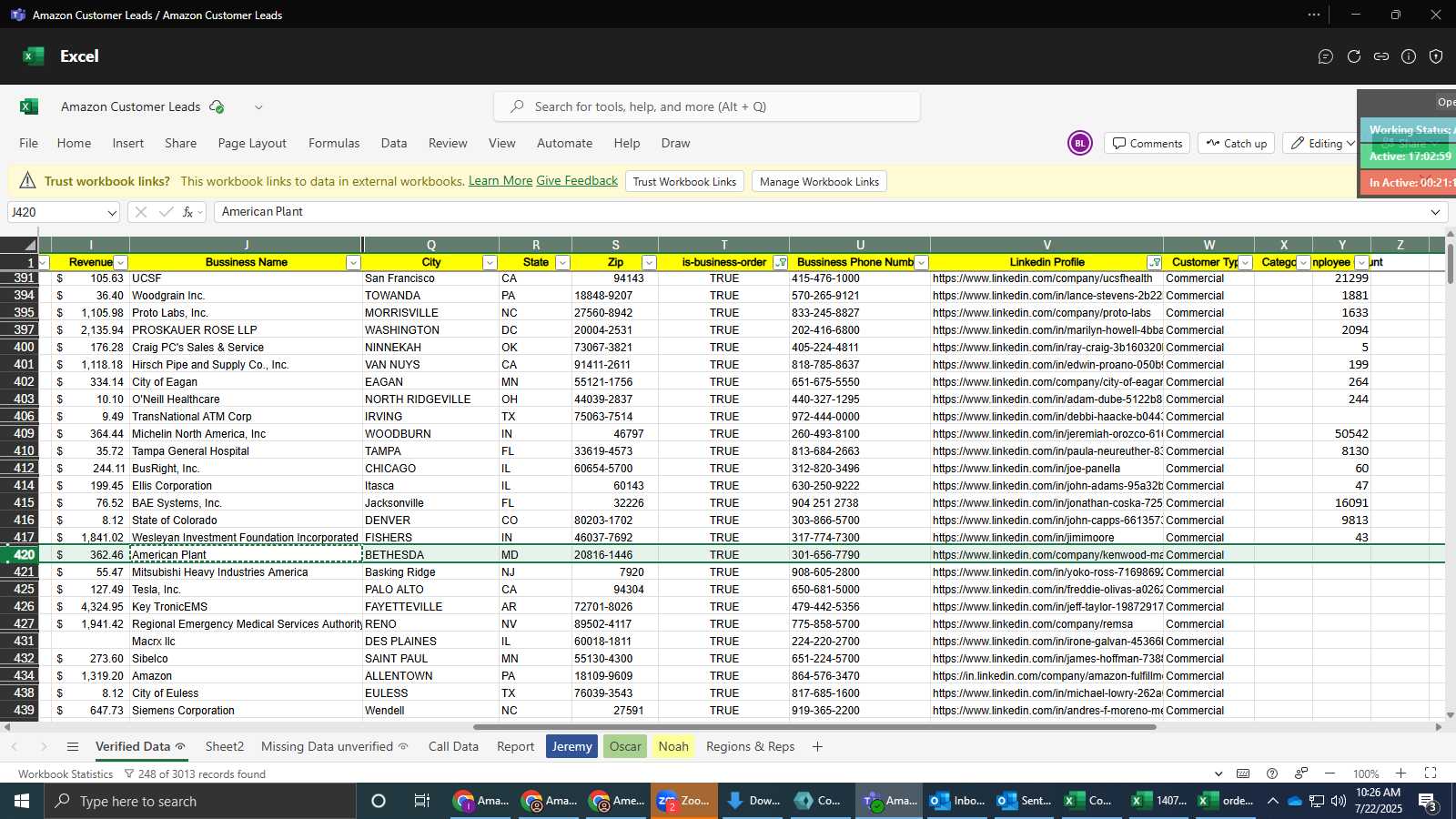Viewport: 1456px width, 819px height.
Task: Click the 100% zoom level
Action: 1366,773
